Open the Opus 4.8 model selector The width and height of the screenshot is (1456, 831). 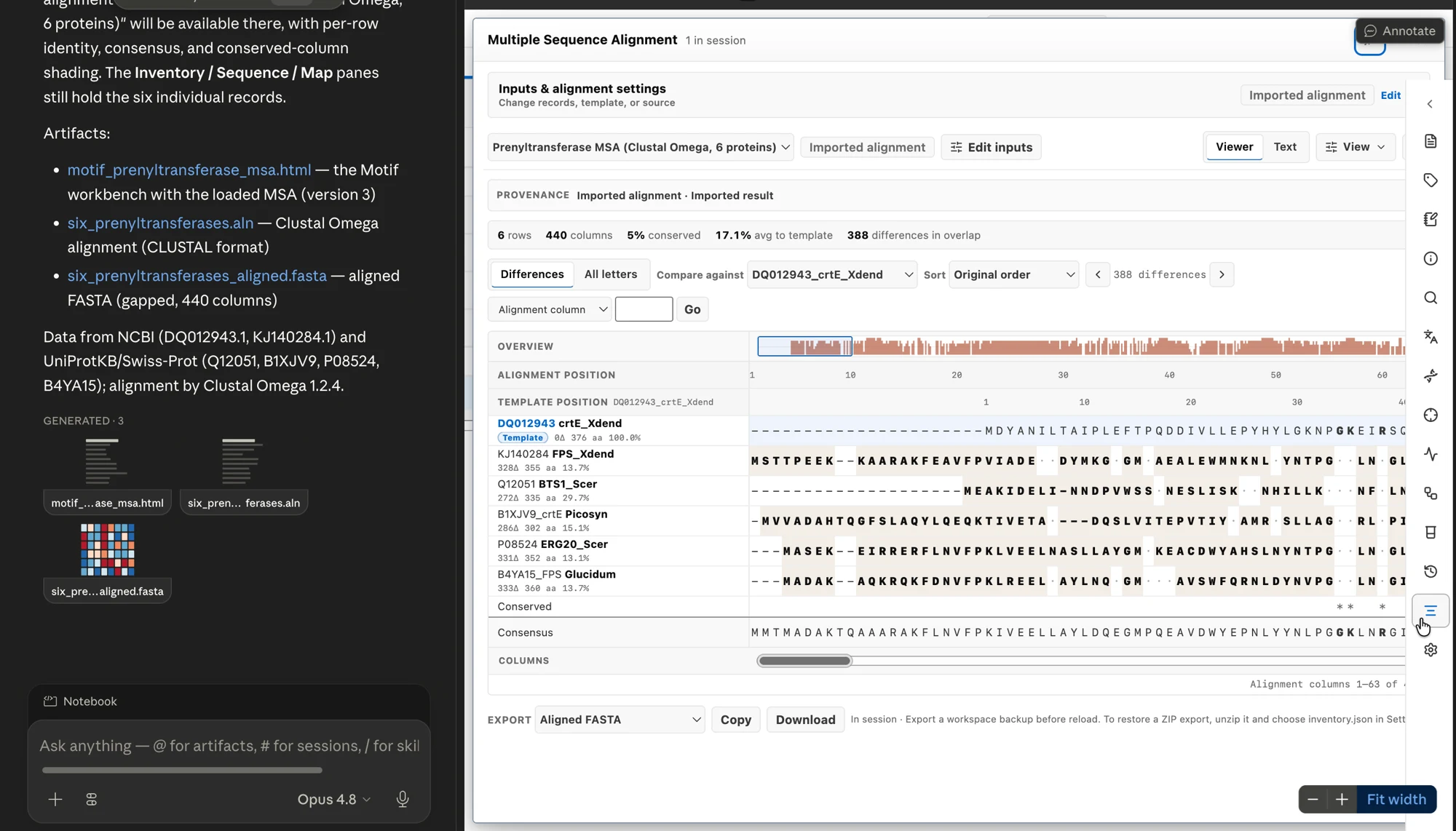(334, 800)
